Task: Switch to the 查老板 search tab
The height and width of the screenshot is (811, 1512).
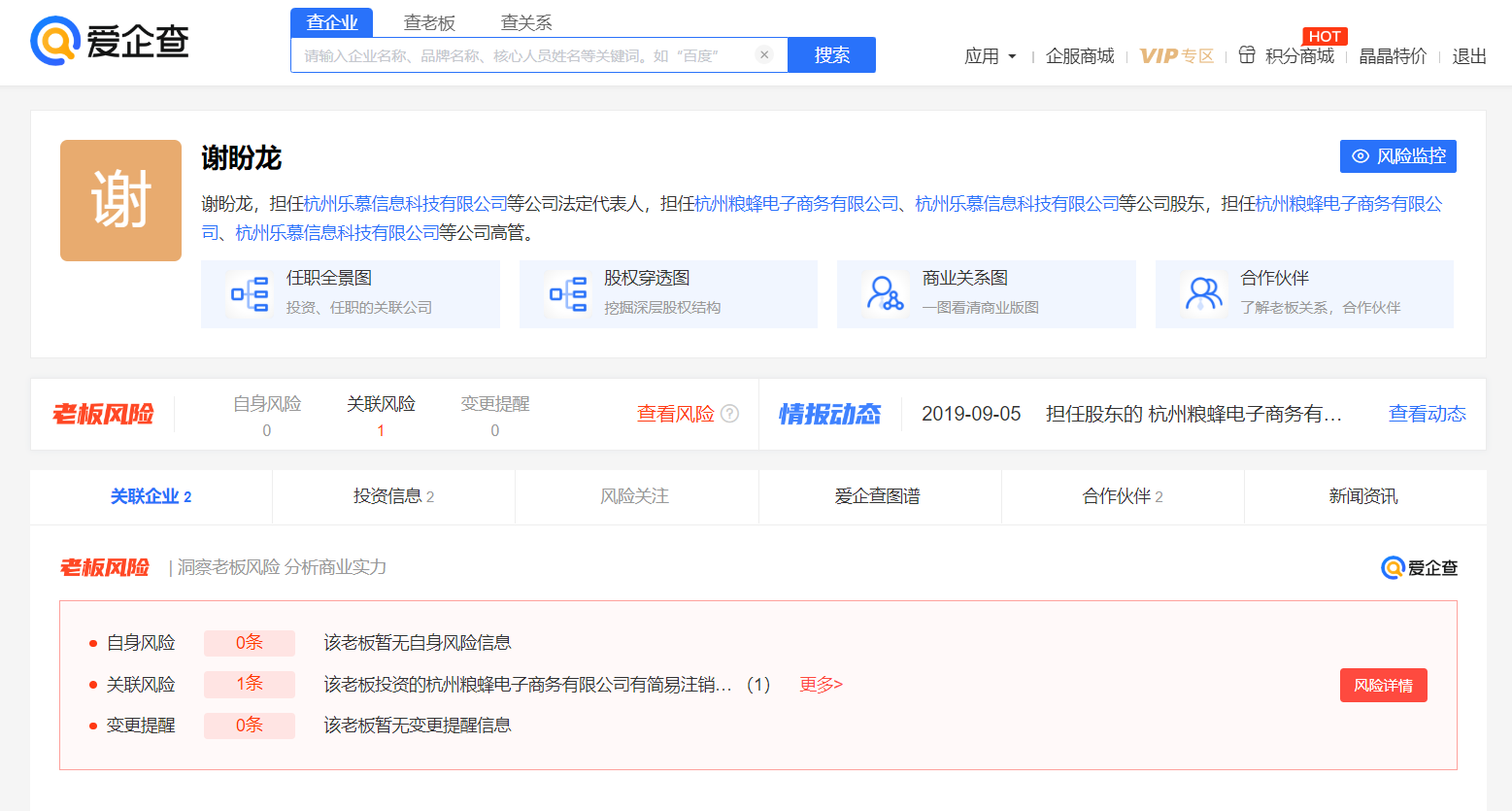Action: [x=429, y=22]
